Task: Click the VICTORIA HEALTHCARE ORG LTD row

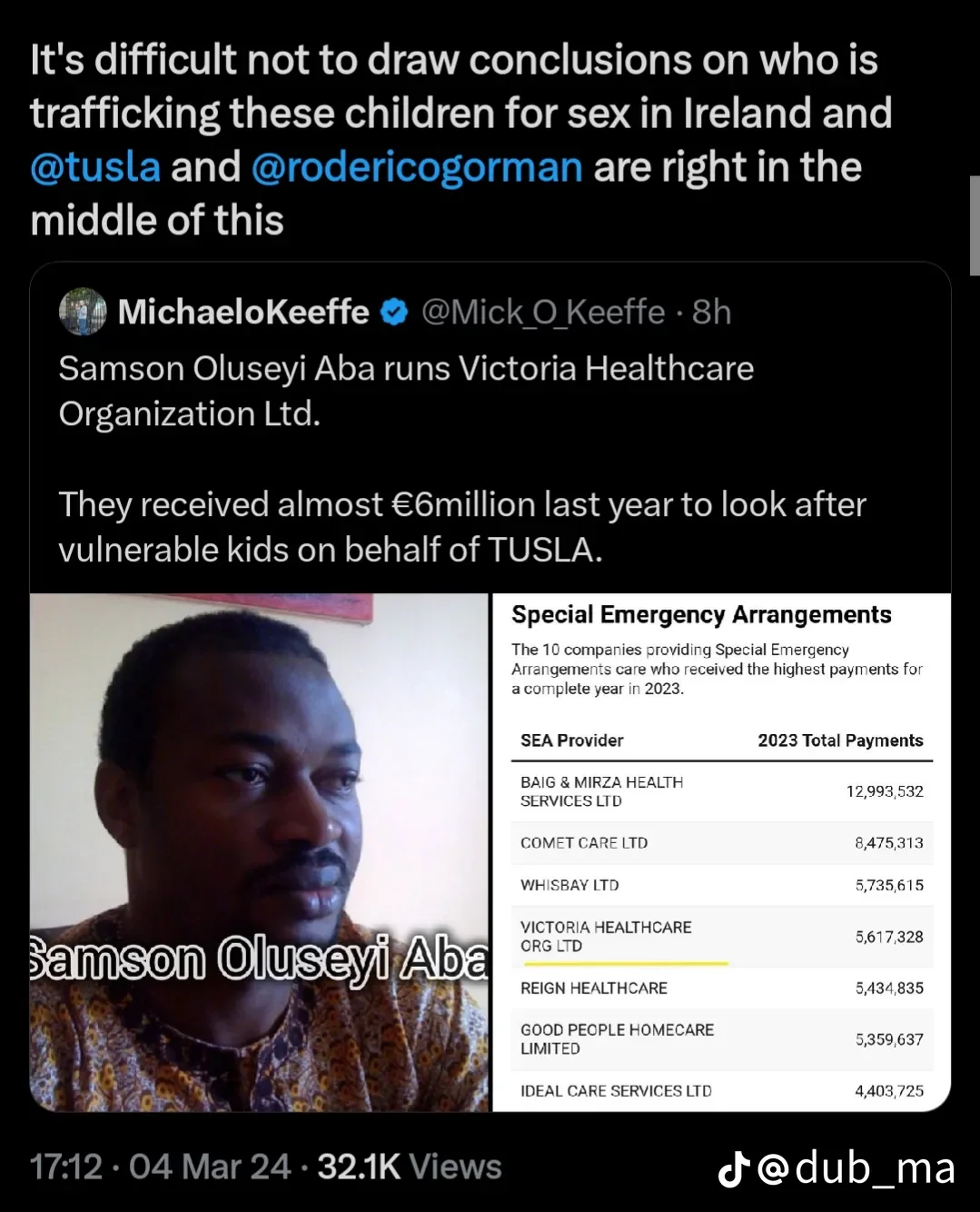Action: (721, 937)
